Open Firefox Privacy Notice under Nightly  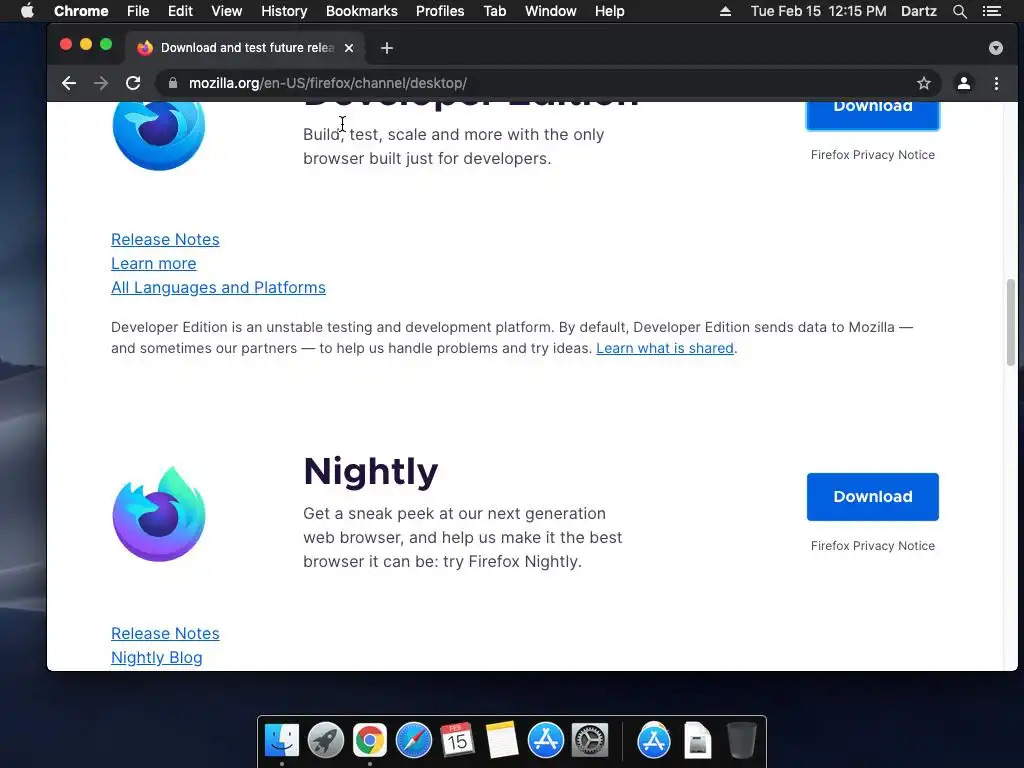[x=872, y=545]
